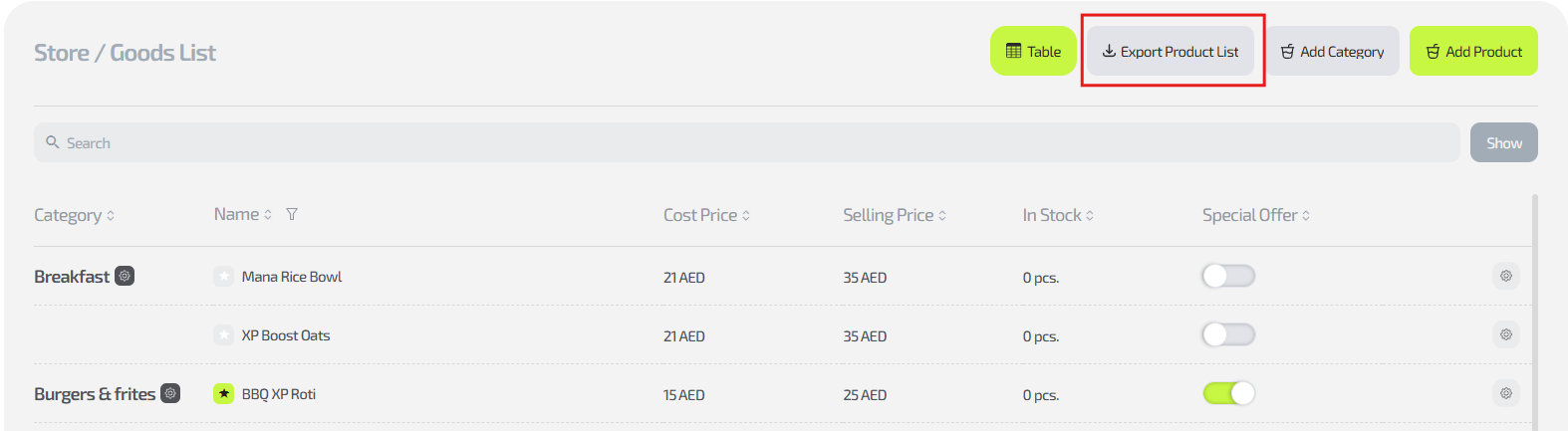This screenshot has width=1568, height=431.
Task: Open settings gear for BBQ XP Roti row
Action: 1505,393
